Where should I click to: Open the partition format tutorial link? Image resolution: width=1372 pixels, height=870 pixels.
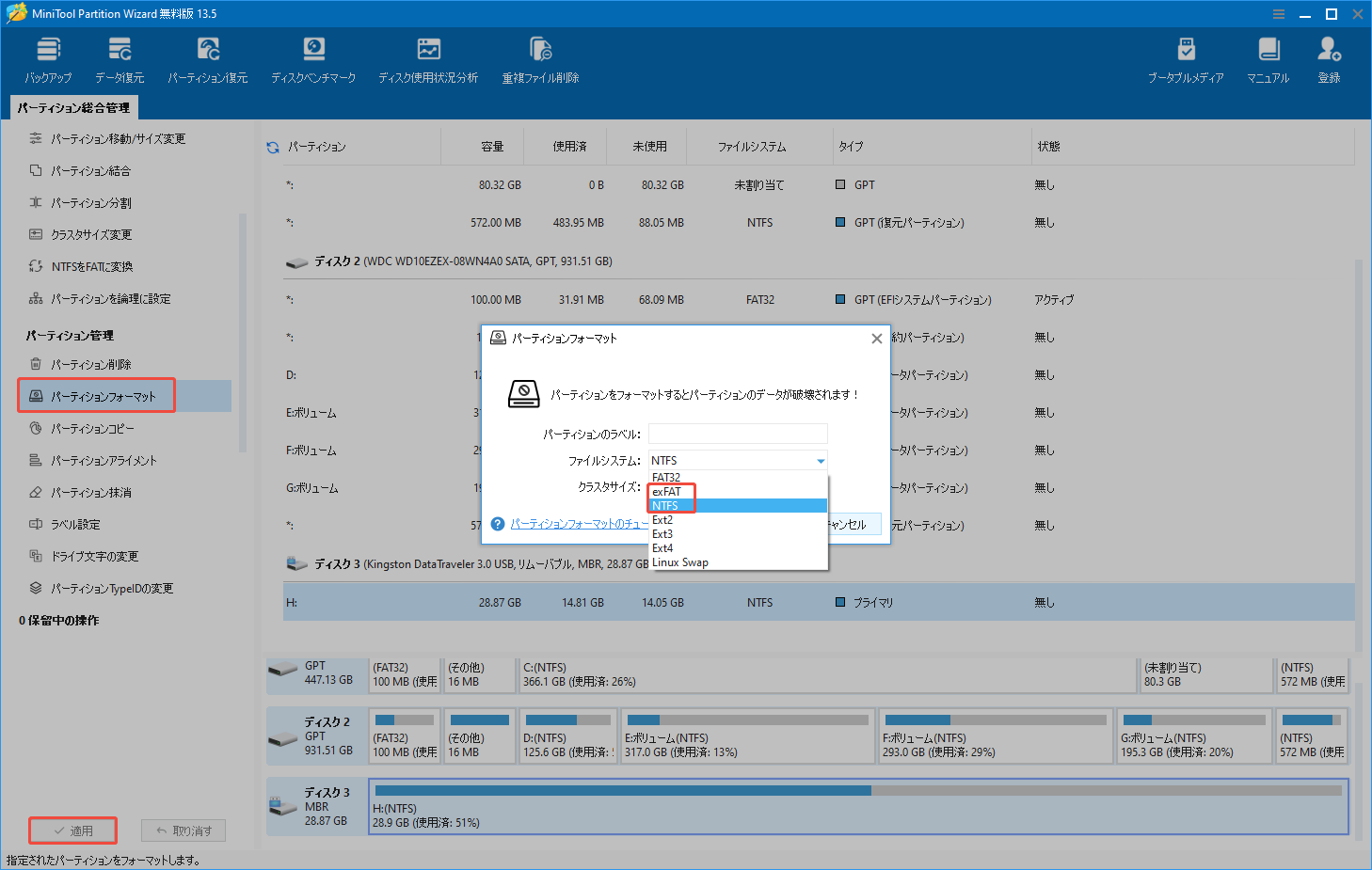tap(578, 524)
